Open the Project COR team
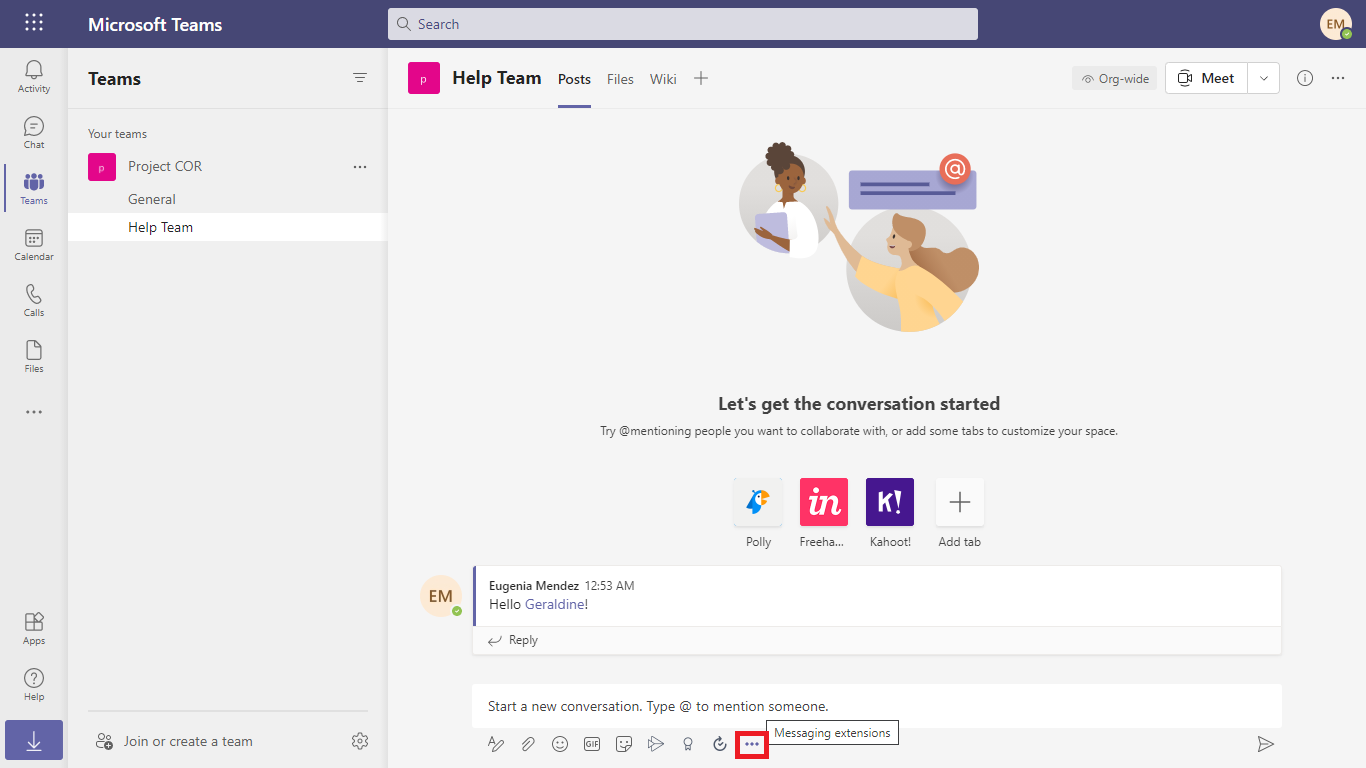Image resolution: width=1366 pixels, height=768 pixels. [x=165, y=167]
